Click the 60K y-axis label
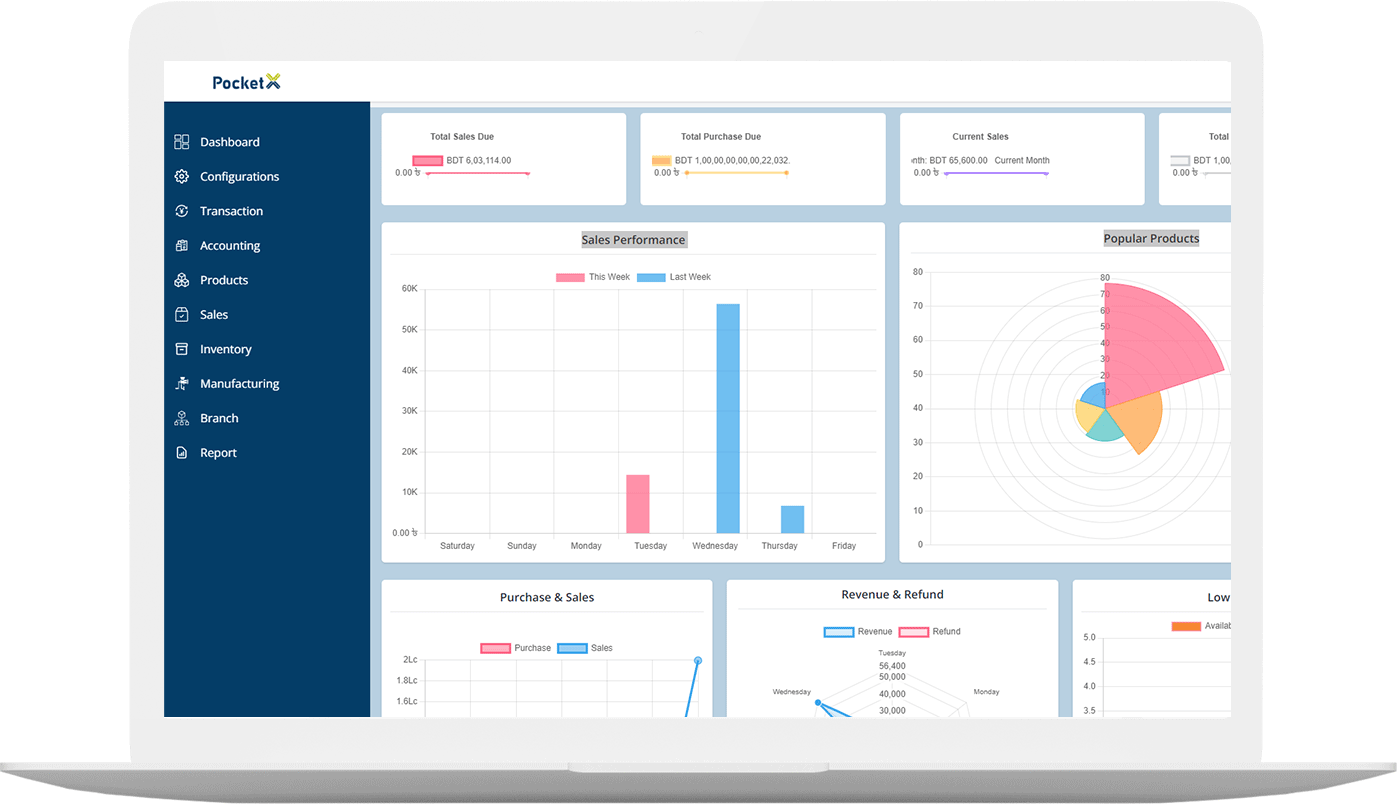This screenshot has height=804, width=1397. click(409, 289)
